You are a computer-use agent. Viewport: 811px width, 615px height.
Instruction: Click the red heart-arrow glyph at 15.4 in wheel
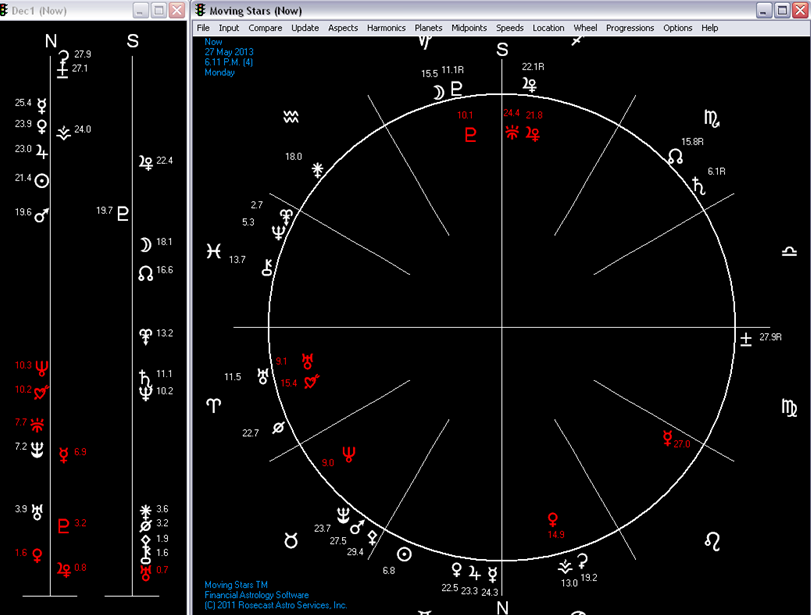(x=311, y=381)
